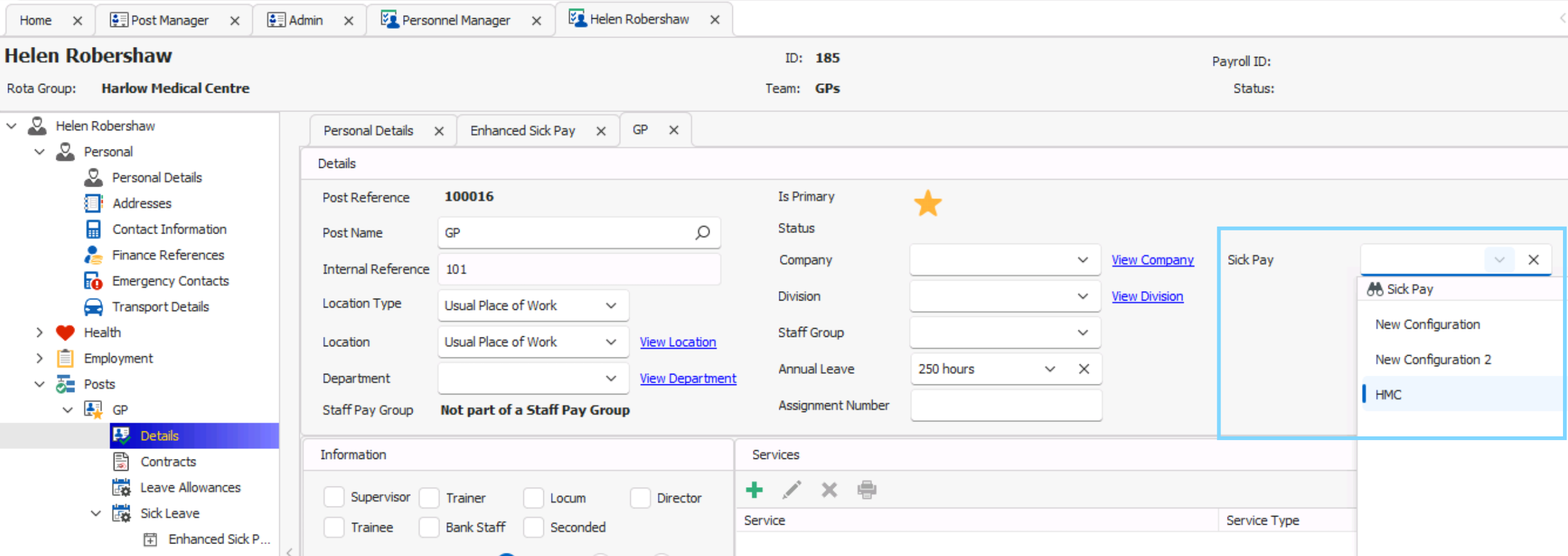Enable the Locum checkbox
Screen dimensions: 1568x556
pos(533,498)
